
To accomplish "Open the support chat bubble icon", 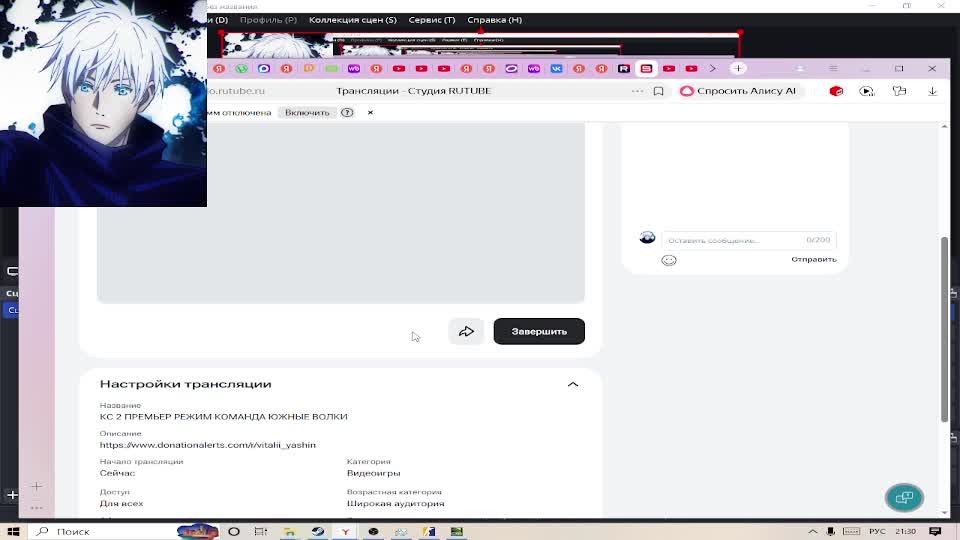I will tap(904, 497).
